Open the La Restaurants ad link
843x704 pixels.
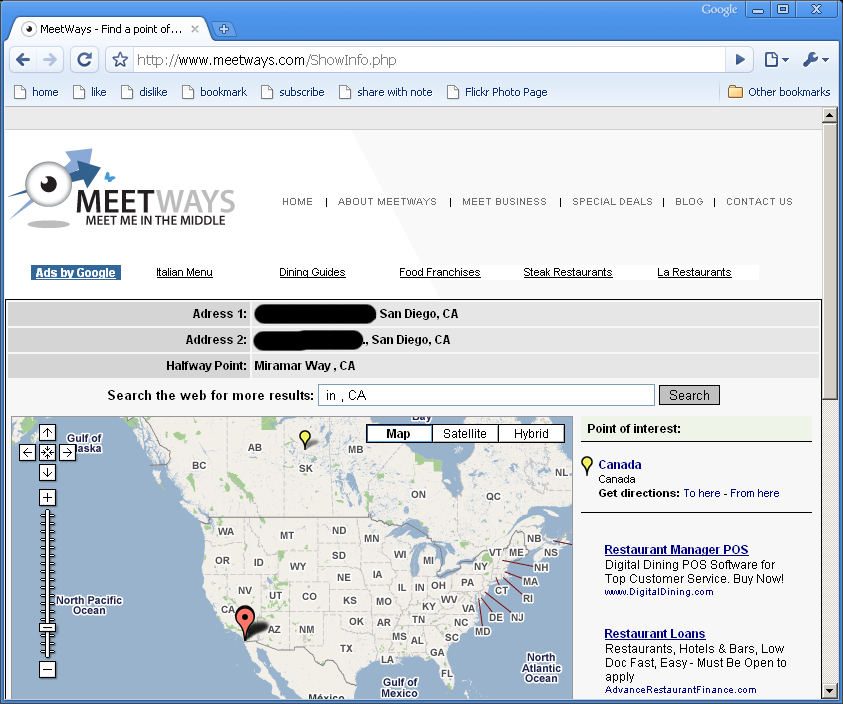click(694, 272)
